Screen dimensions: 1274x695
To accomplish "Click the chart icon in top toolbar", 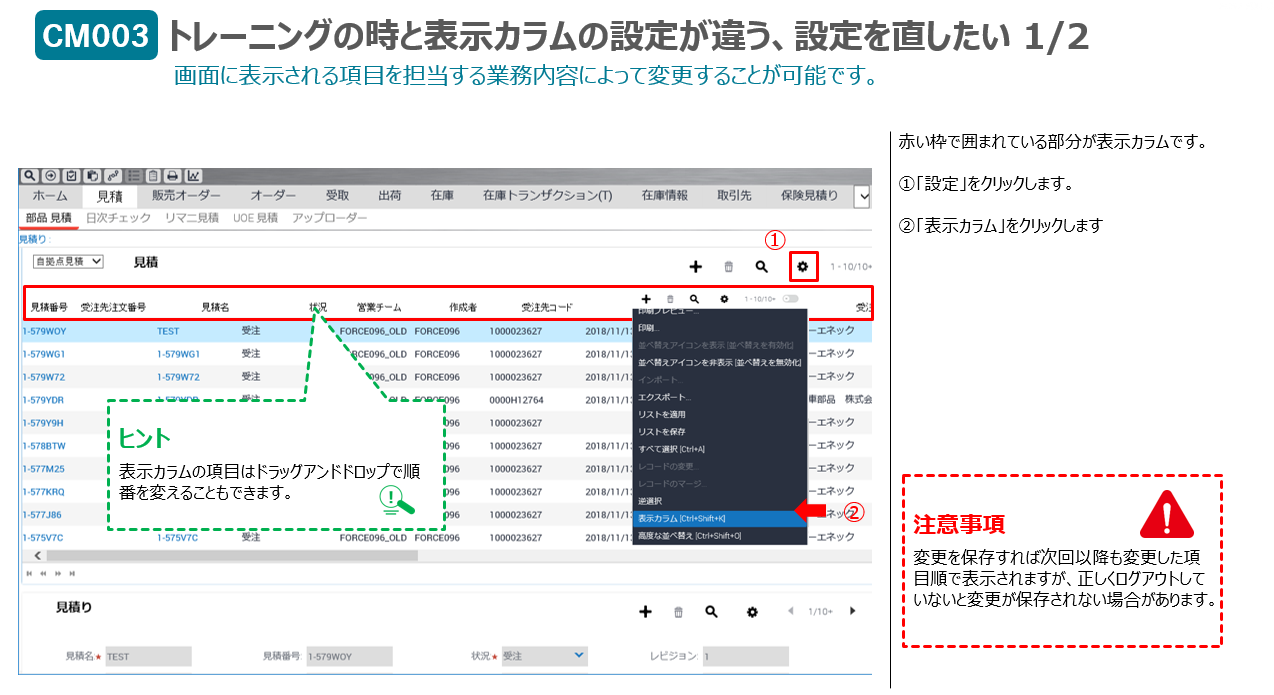I will tap(193, 175).
